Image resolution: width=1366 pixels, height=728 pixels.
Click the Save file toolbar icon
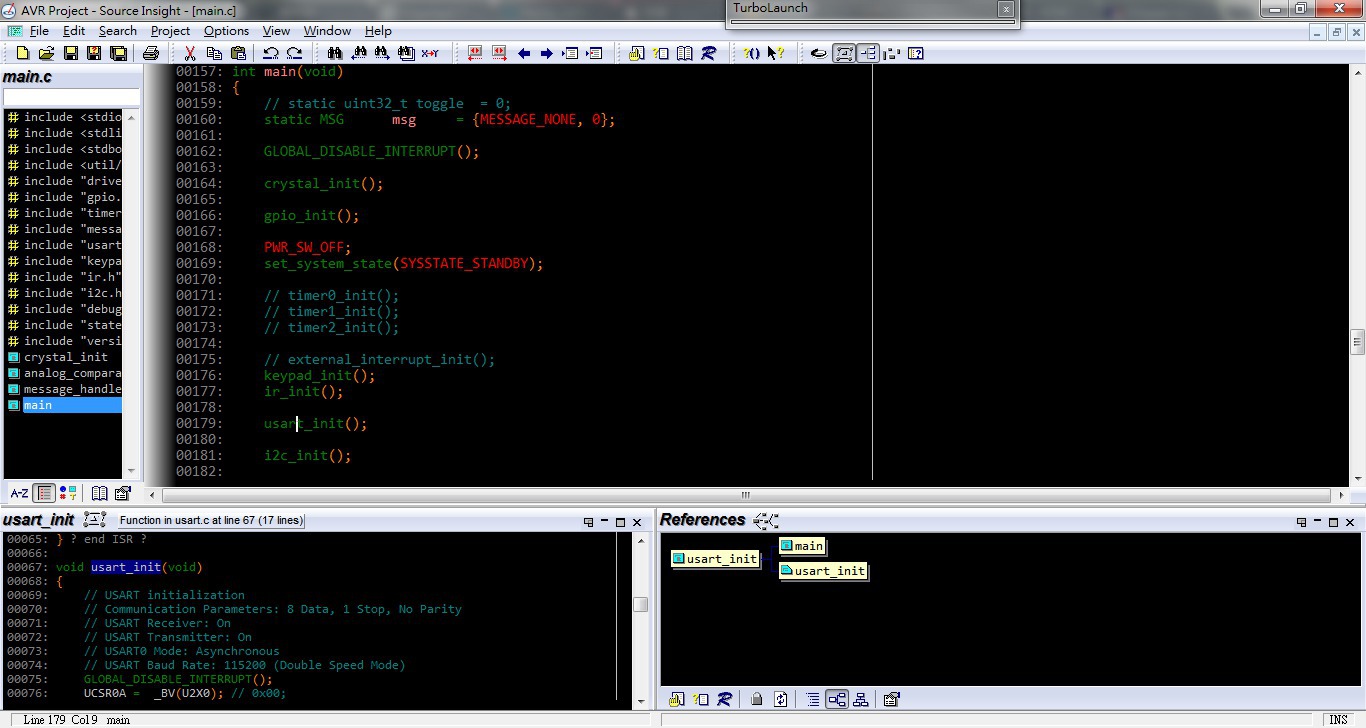(x=70, y=53)
